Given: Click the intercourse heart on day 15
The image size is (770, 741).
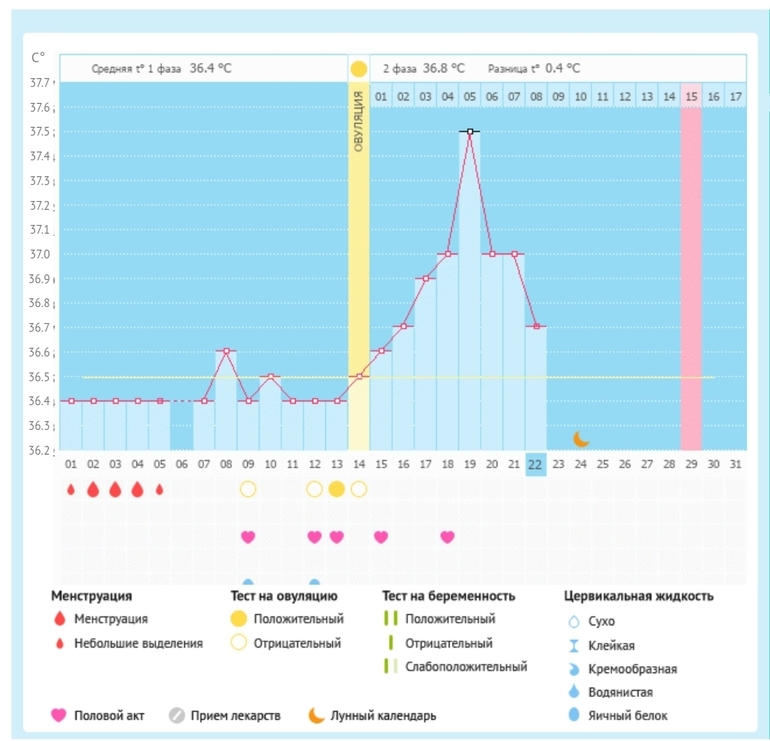Looking at the screenshot, I should click(x=381, y=537).
